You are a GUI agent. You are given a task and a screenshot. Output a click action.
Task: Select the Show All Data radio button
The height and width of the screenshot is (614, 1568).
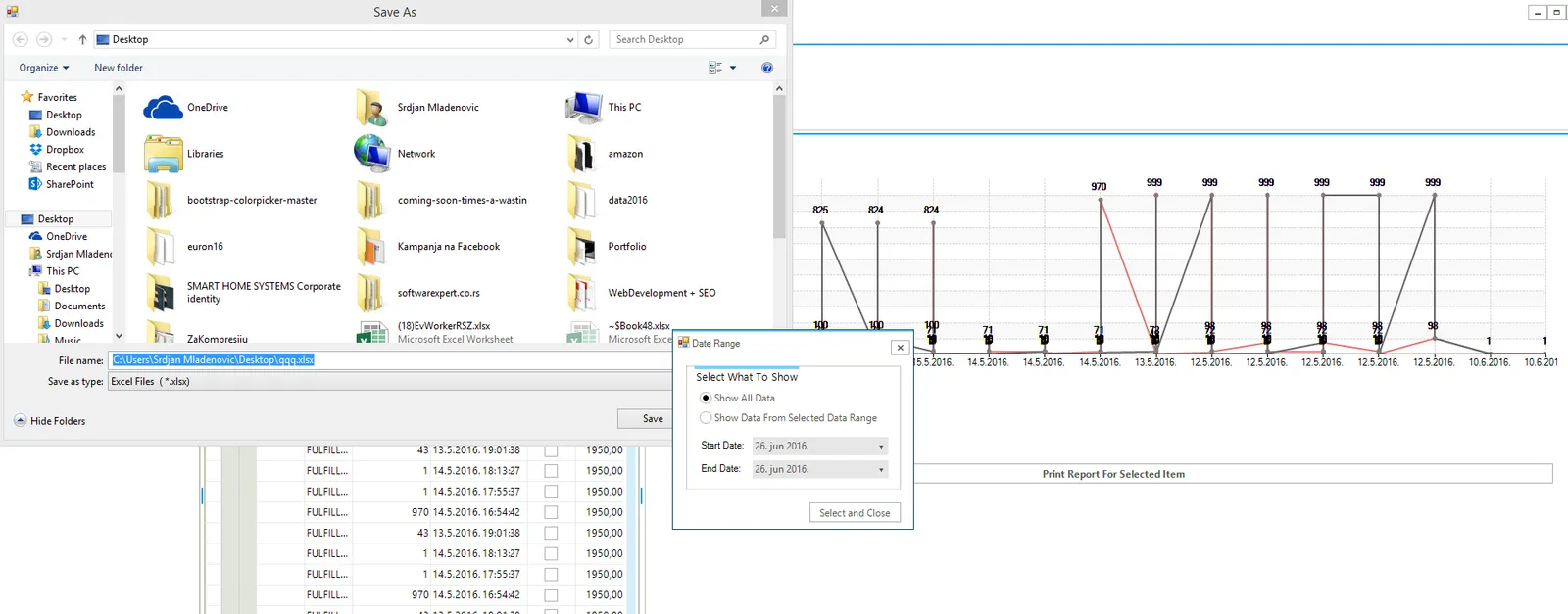(x=706, y=398)
